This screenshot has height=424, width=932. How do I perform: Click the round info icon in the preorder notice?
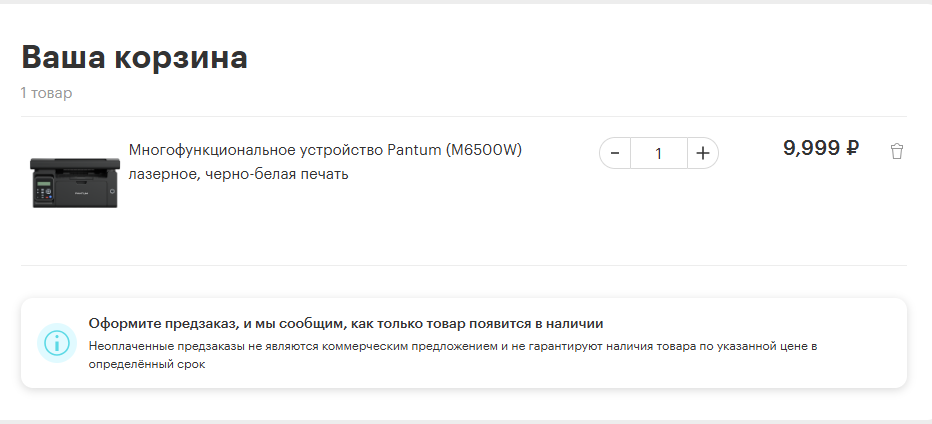pyautogui.click(x=57, y=342)
